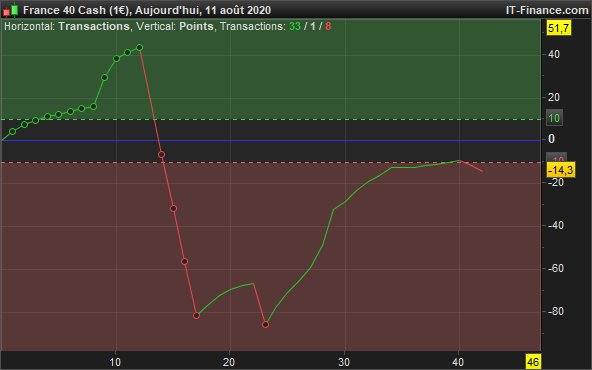This screenshot has width=592, height=370.
Task: Click the 40 label on vertical axis
Action: point(554,54)
